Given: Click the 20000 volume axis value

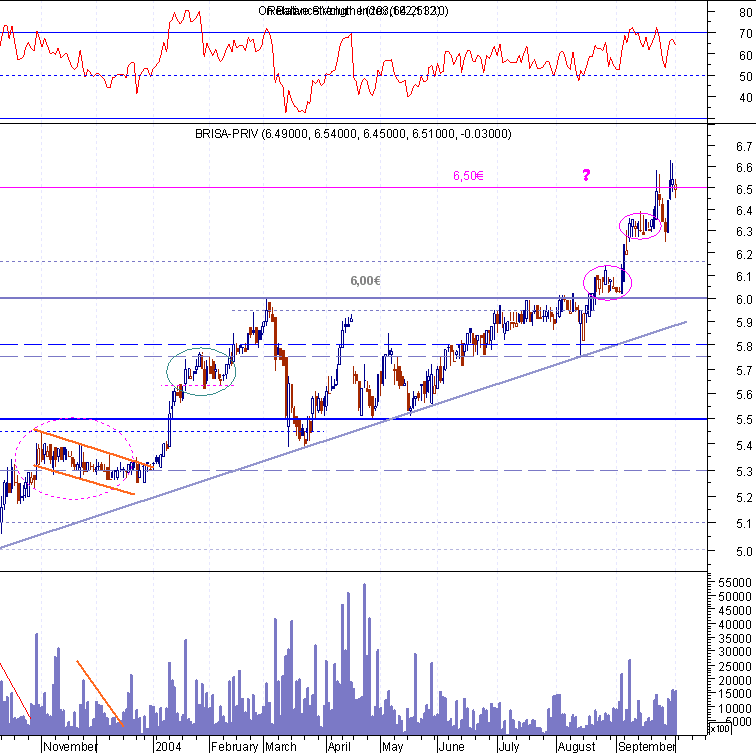Looking at the screenshot, I should [735, 680].
